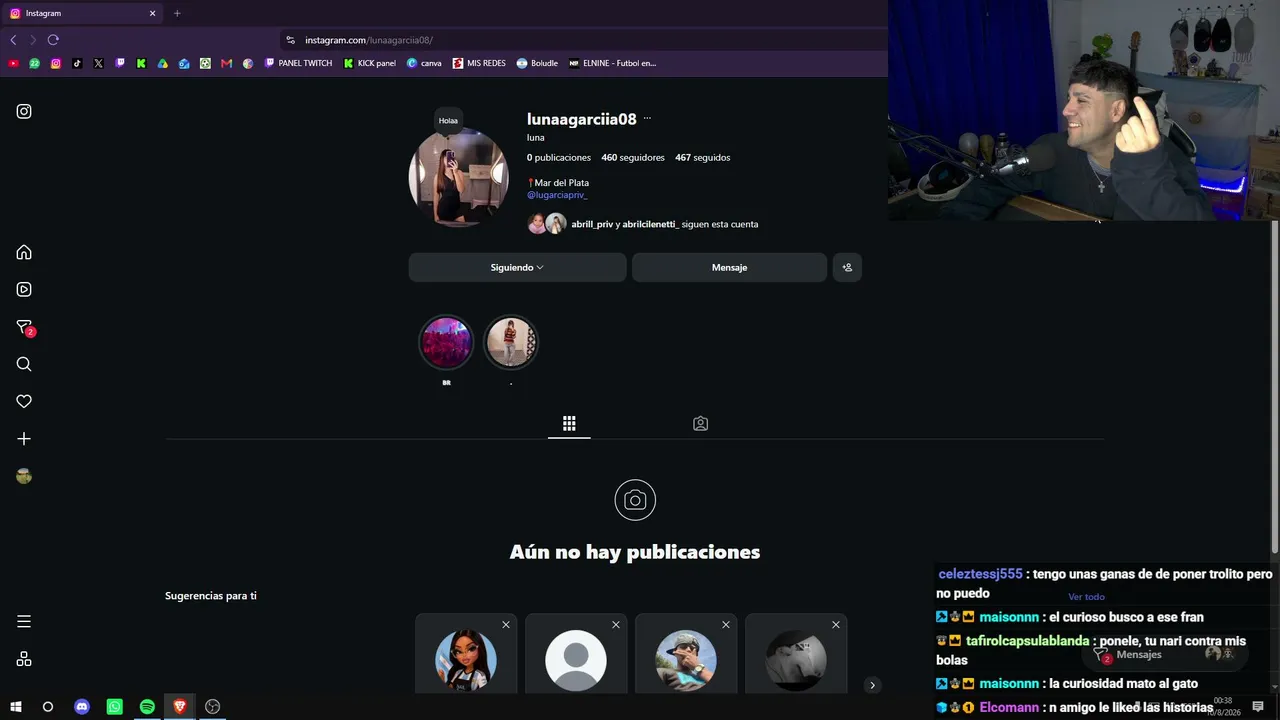This screenshot has height=720, width=1280.
Task: Open the PANEL TWITCH bookmark
Action: [x=298, y=63]
